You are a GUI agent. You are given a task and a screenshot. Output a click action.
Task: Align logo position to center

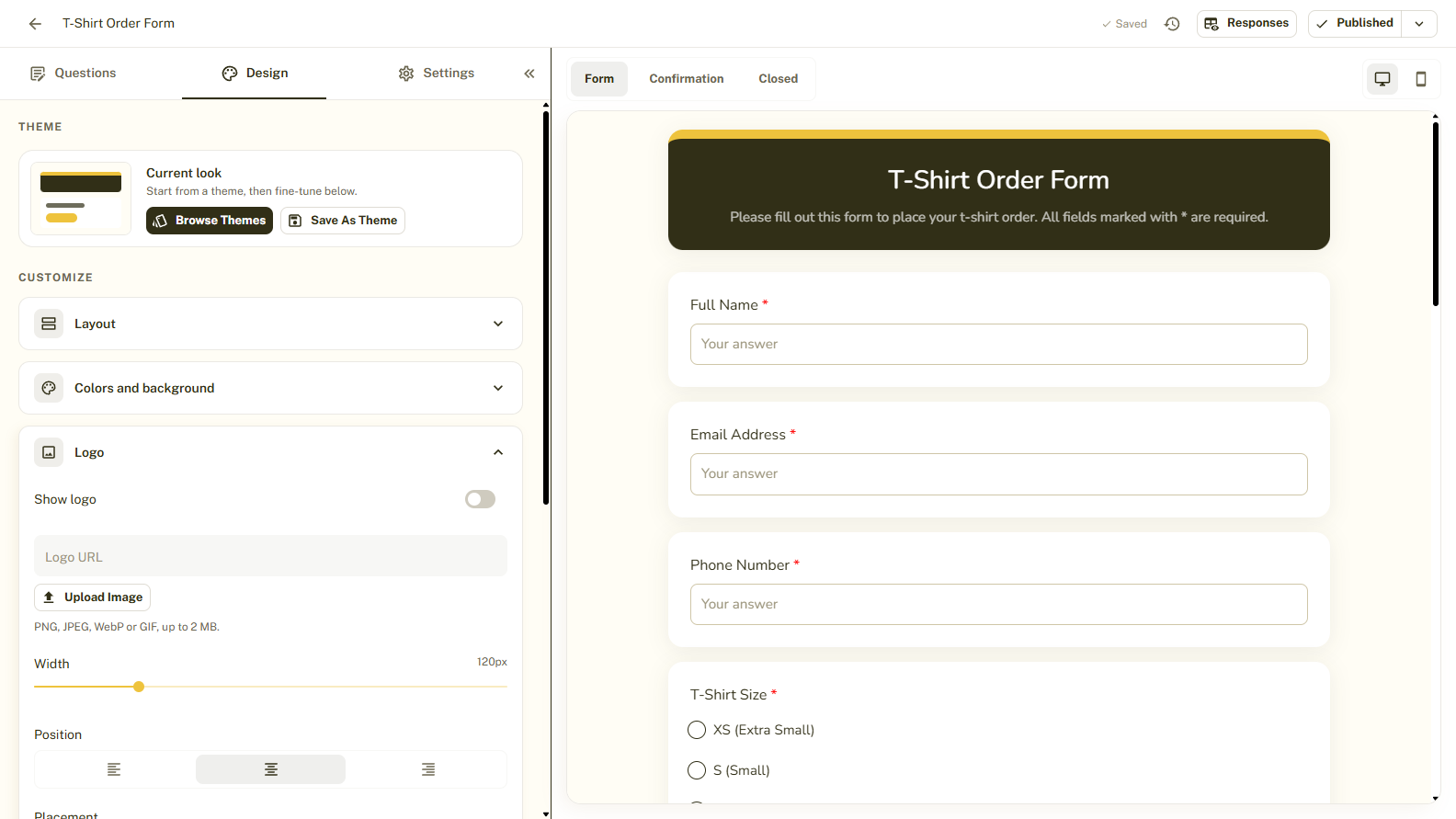coord(271,769)
